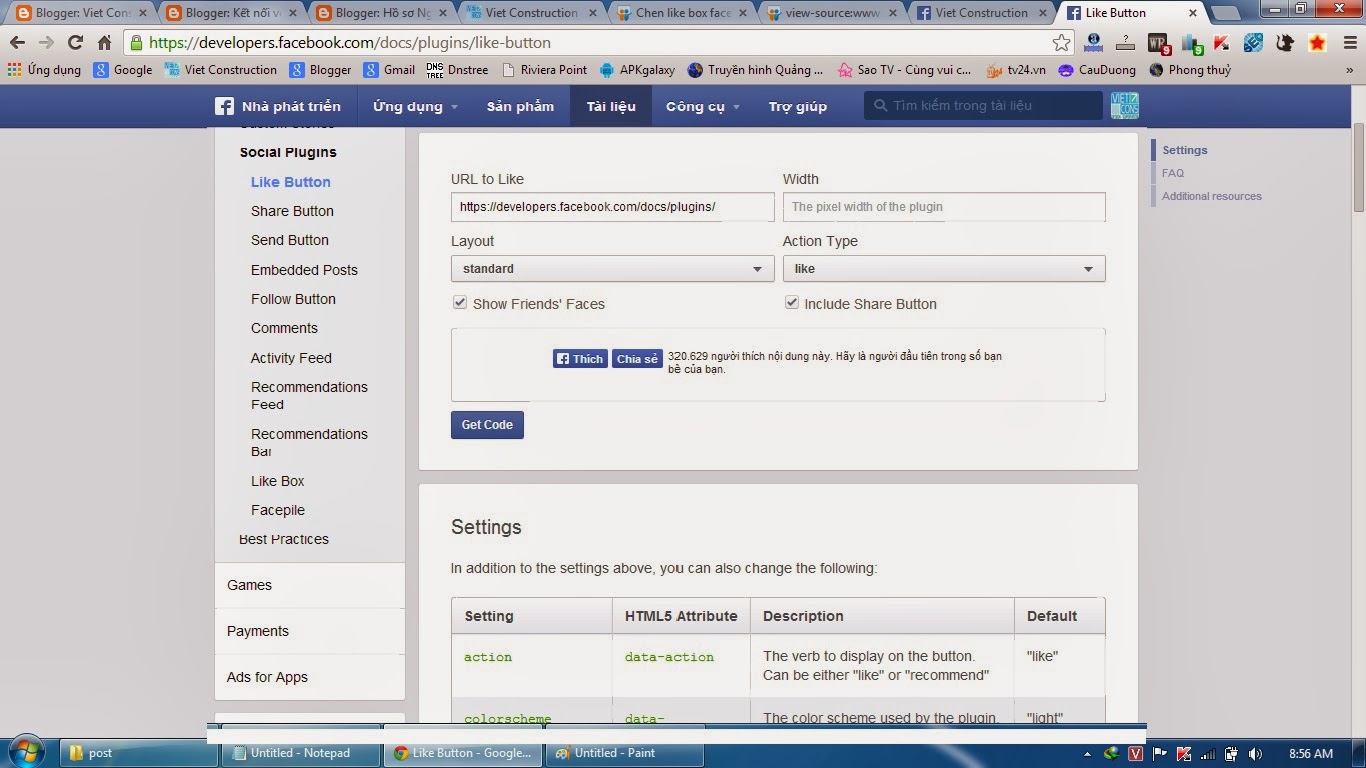The width and height of the screenshot is (1366, 768).
Task: Bookmark this page with the star icon
Action: tap(1061, 43)
